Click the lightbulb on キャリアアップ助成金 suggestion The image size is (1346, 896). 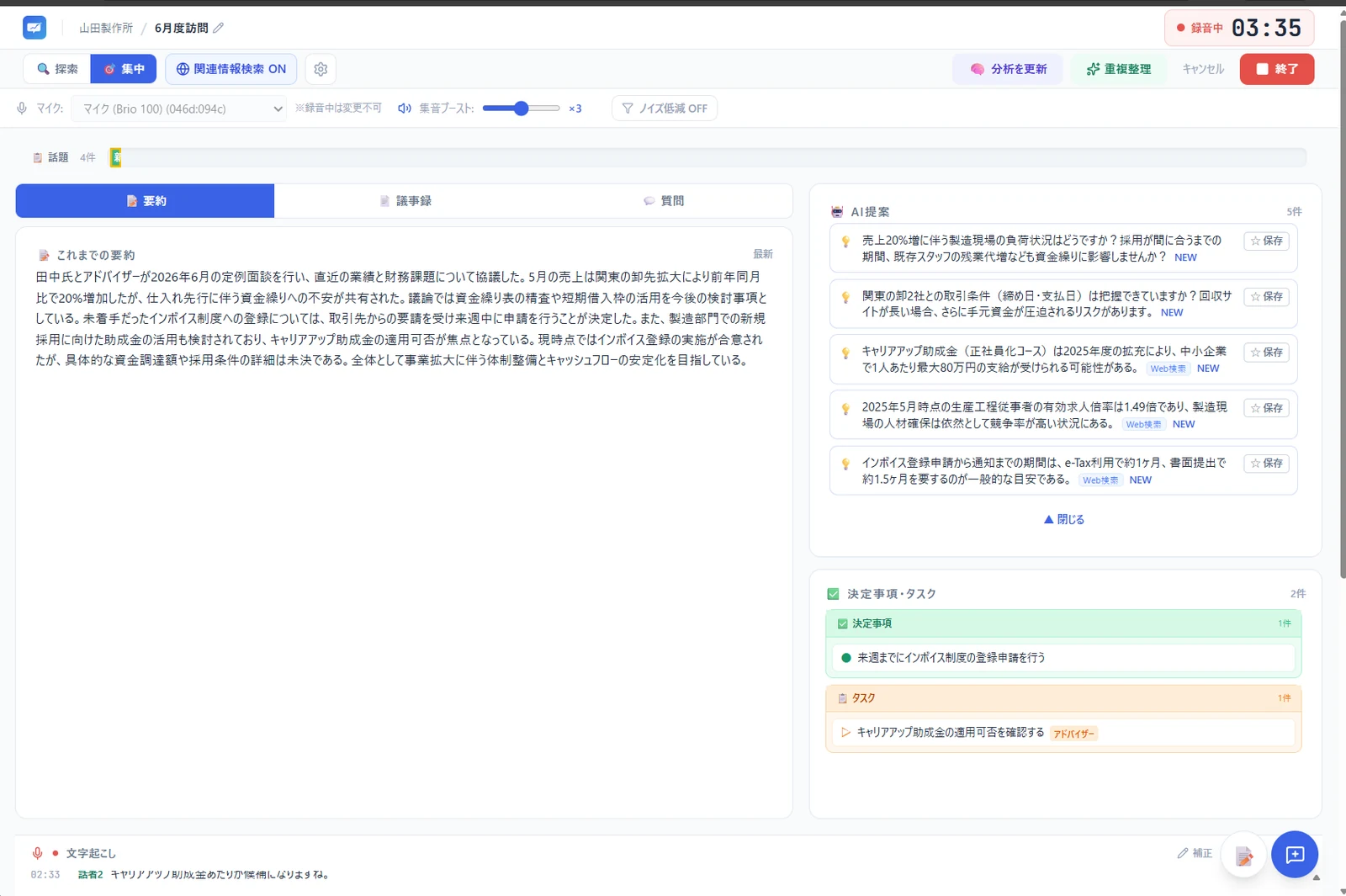click(845, 353)
